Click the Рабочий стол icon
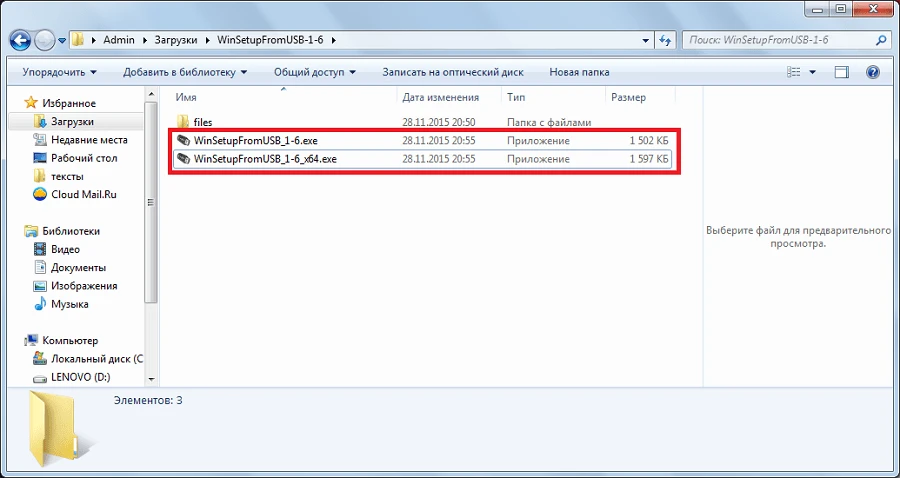 coord(40,158)
